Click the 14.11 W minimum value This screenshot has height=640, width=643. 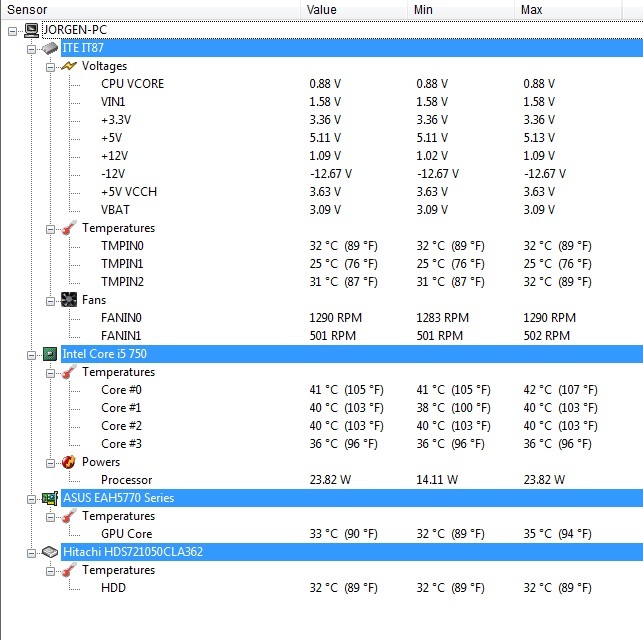[x=437, y=480]
